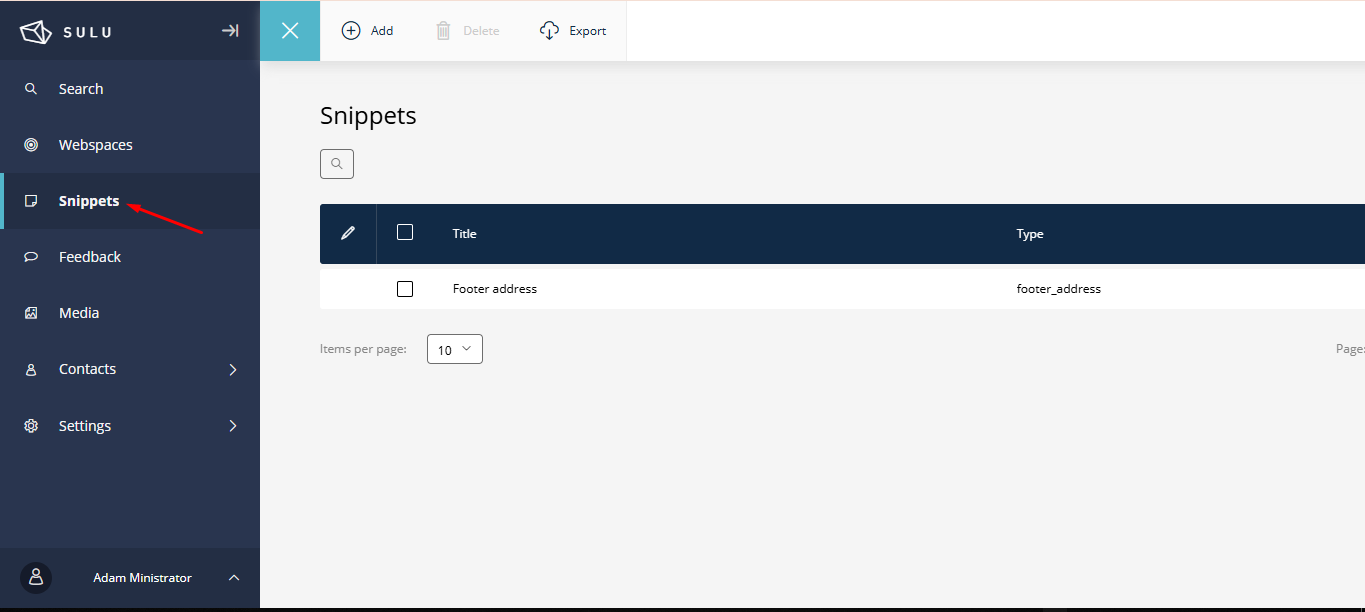Open the items per page dropdown
The height and width of the screenshot is (612, 1365).
454,348
